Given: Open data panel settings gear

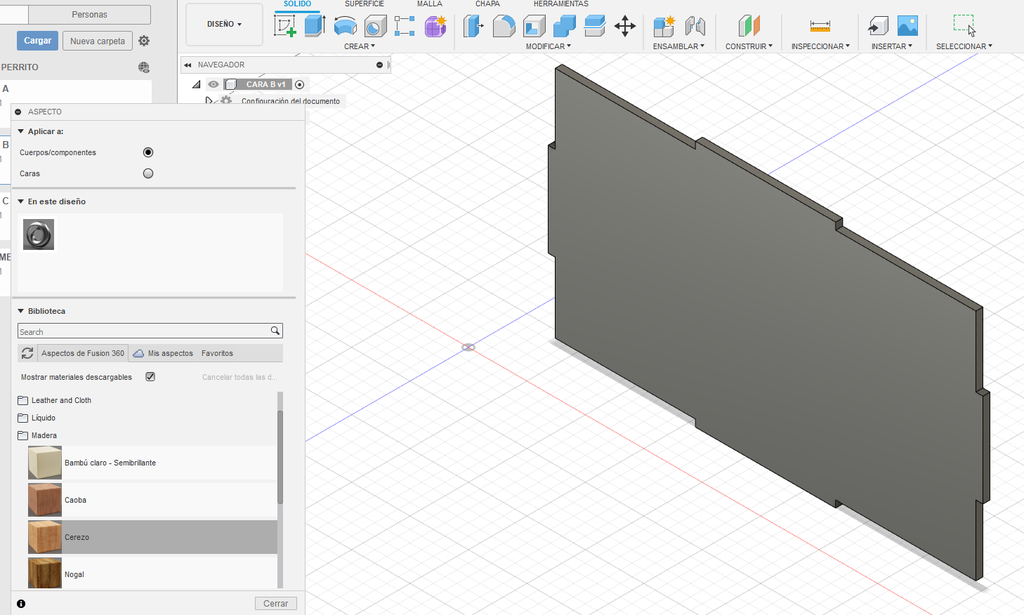Looking at the screenshot, I should click(x=144, y=40).
